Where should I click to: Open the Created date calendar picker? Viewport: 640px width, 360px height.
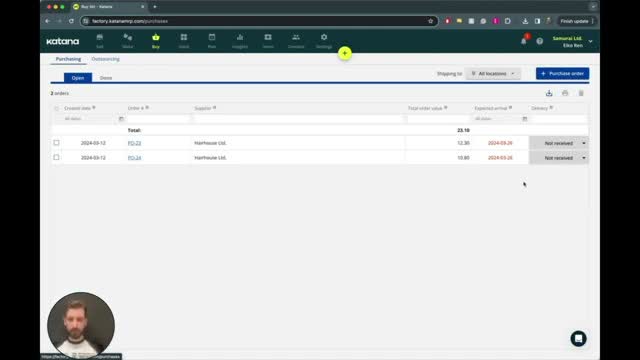(x=121, y=119)
